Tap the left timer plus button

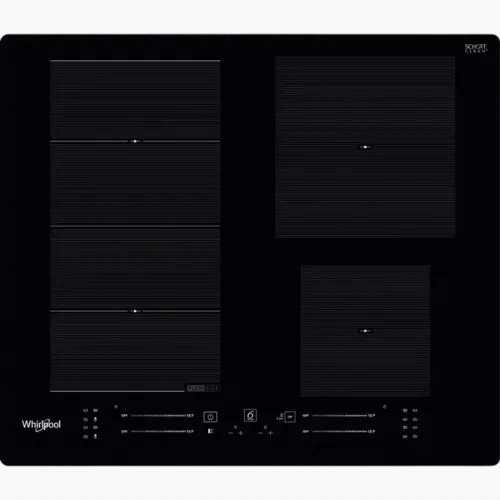pos(241,433)
